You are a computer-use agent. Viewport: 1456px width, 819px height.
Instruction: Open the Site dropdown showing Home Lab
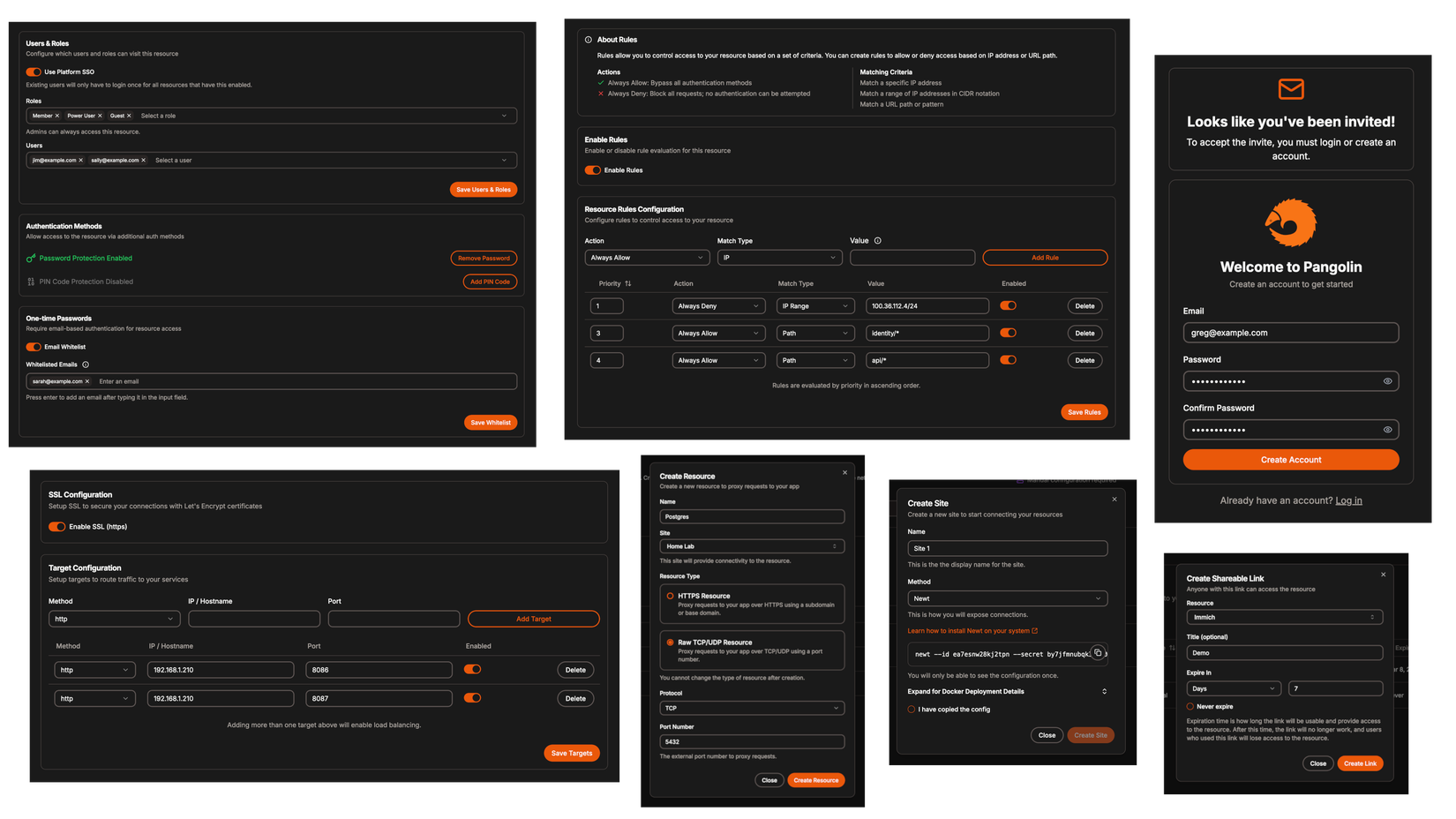click(751, 545)
